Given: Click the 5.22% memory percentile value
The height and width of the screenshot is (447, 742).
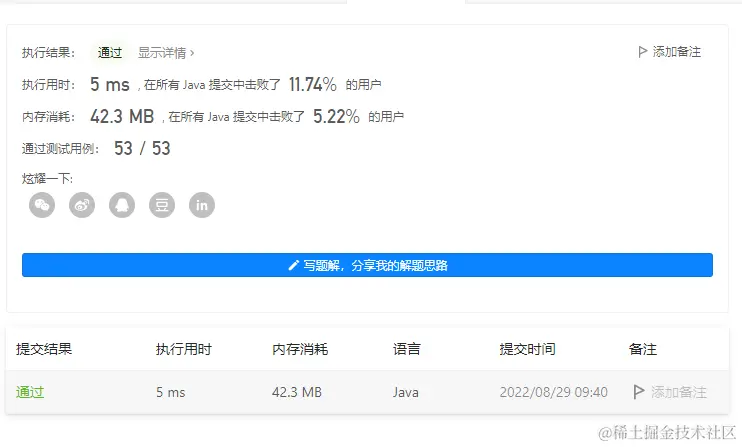Looking at the screenshot, I should click(336, 116).
